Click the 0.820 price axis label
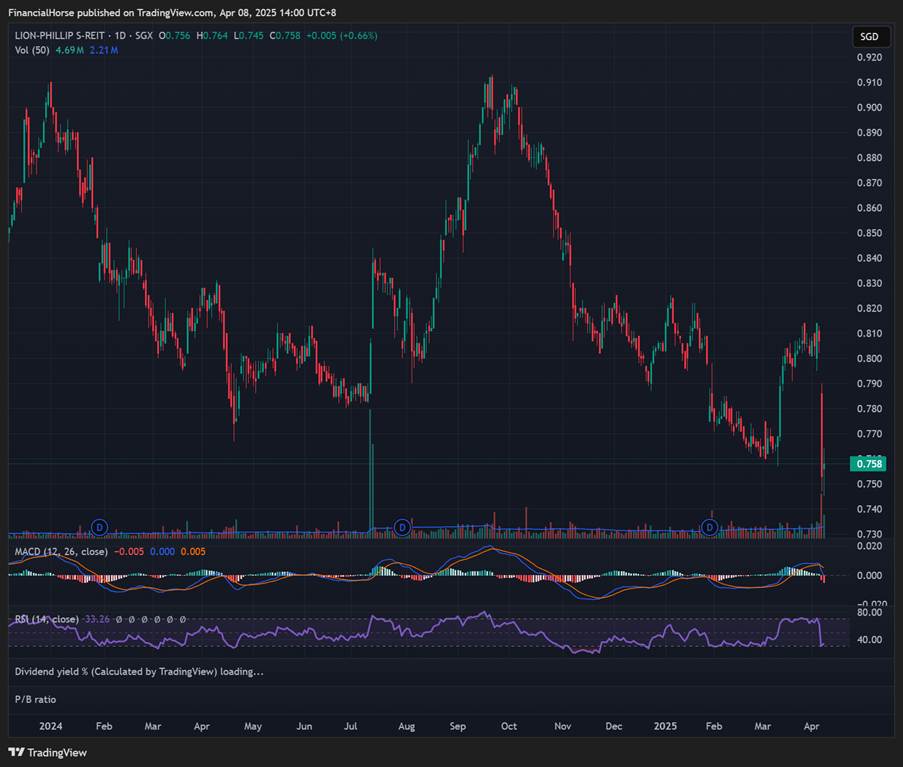 coord(869,308)
